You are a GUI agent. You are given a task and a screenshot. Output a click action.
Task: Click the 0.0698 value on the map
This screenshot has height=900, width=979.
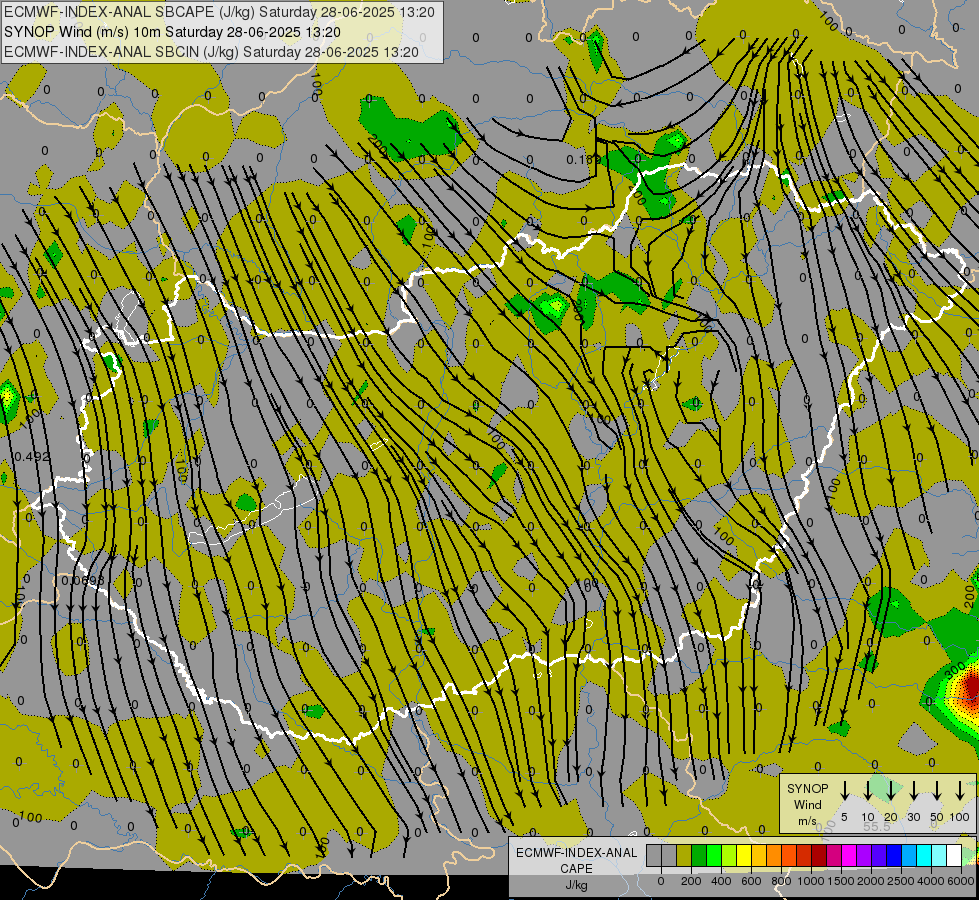82,581
